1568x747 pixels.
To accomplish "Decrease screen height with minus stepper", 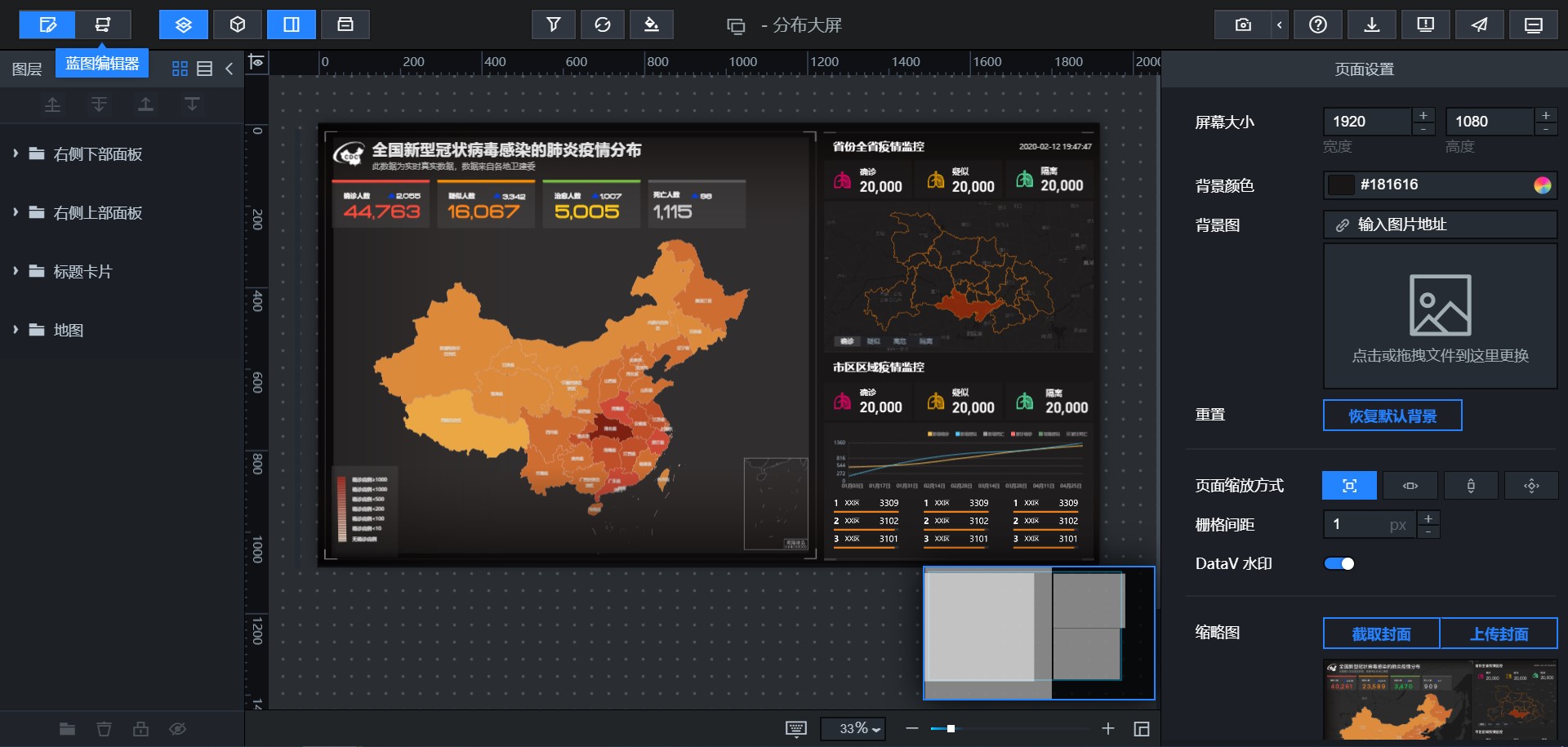I will (1546, 129).
